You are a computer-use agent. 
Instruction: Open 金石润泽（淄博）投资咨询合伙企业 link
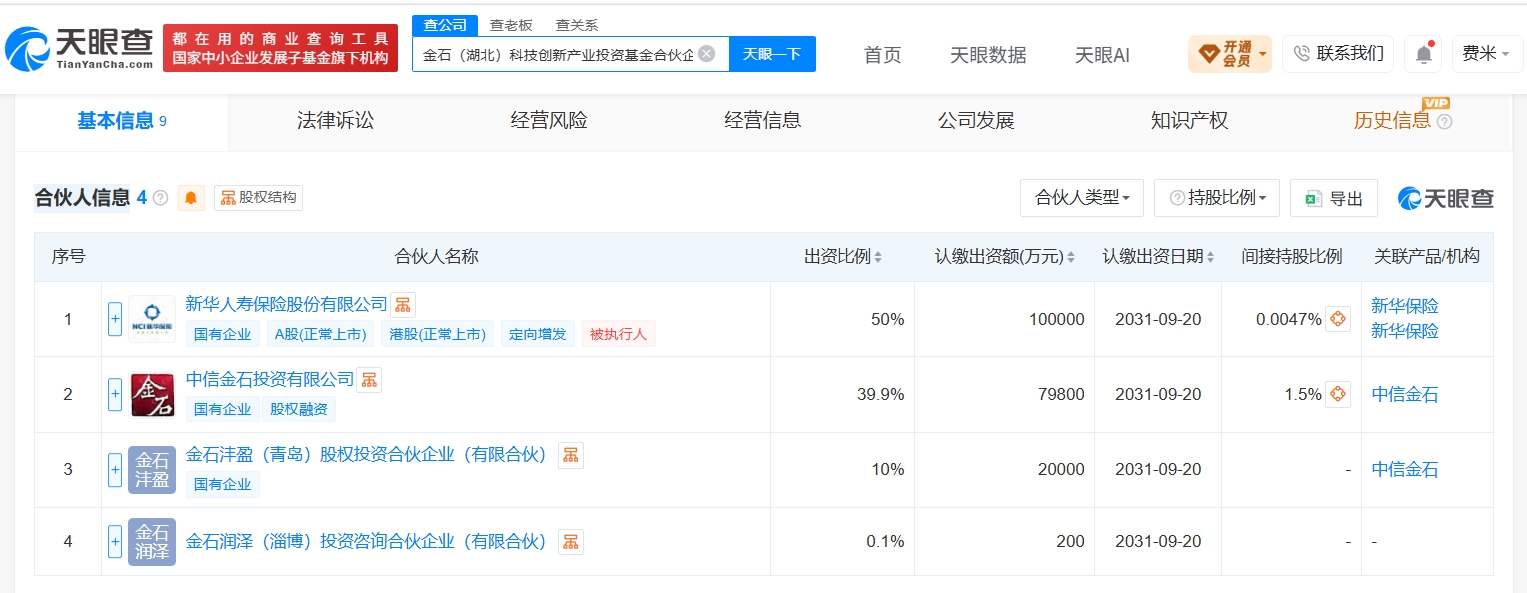click(367, 541)
